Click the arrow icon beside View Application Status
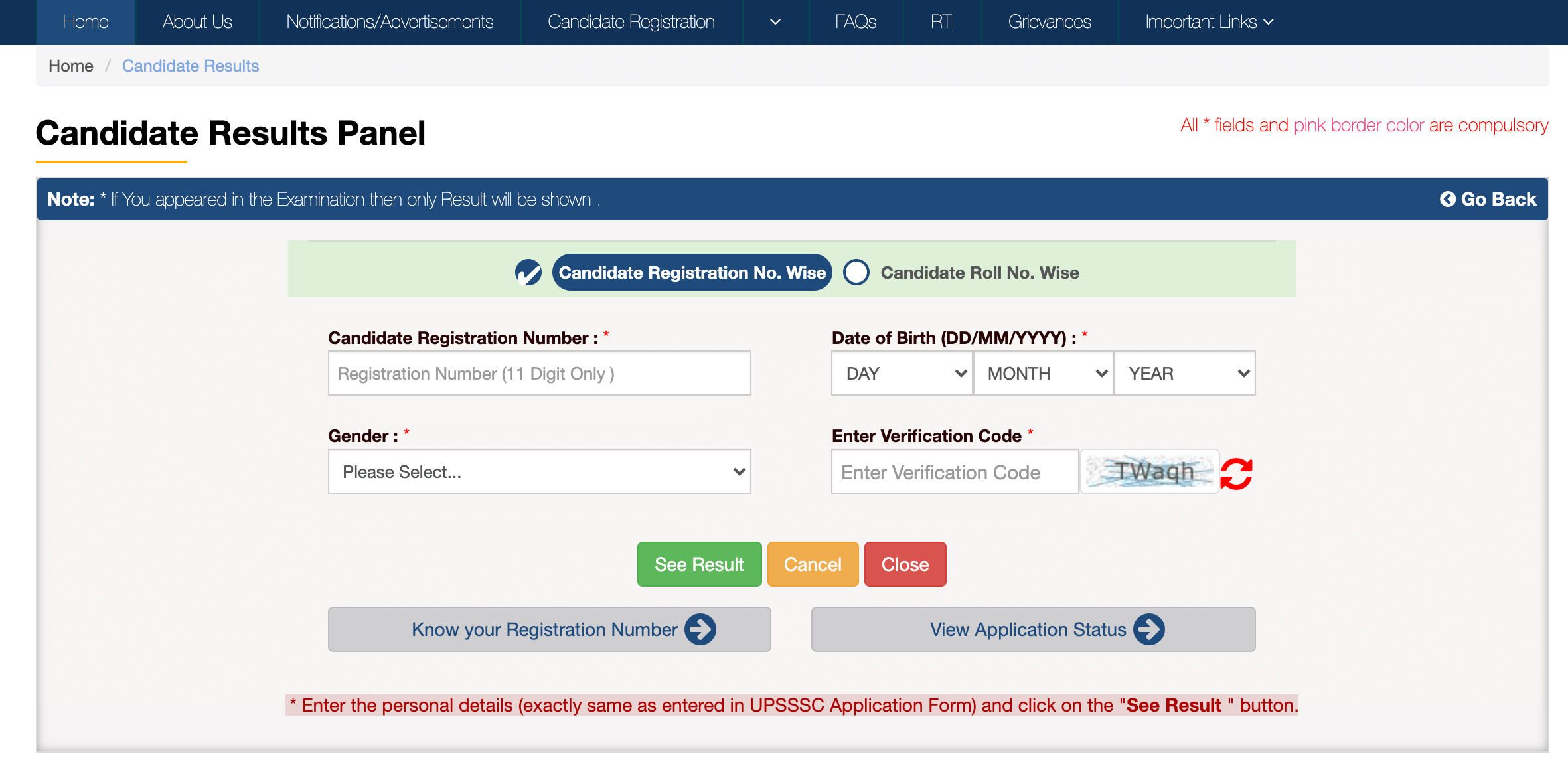The image size is (1568, 770). 1149,629
